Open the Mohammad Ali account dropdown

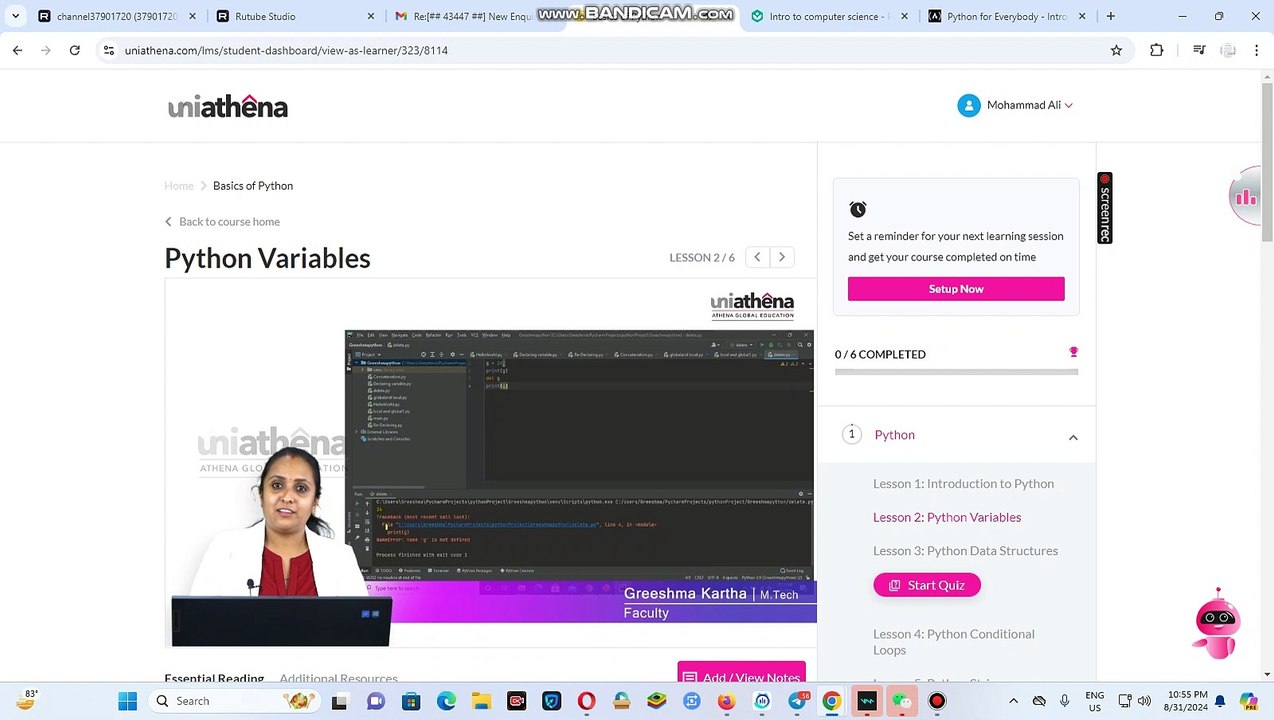1029,105
